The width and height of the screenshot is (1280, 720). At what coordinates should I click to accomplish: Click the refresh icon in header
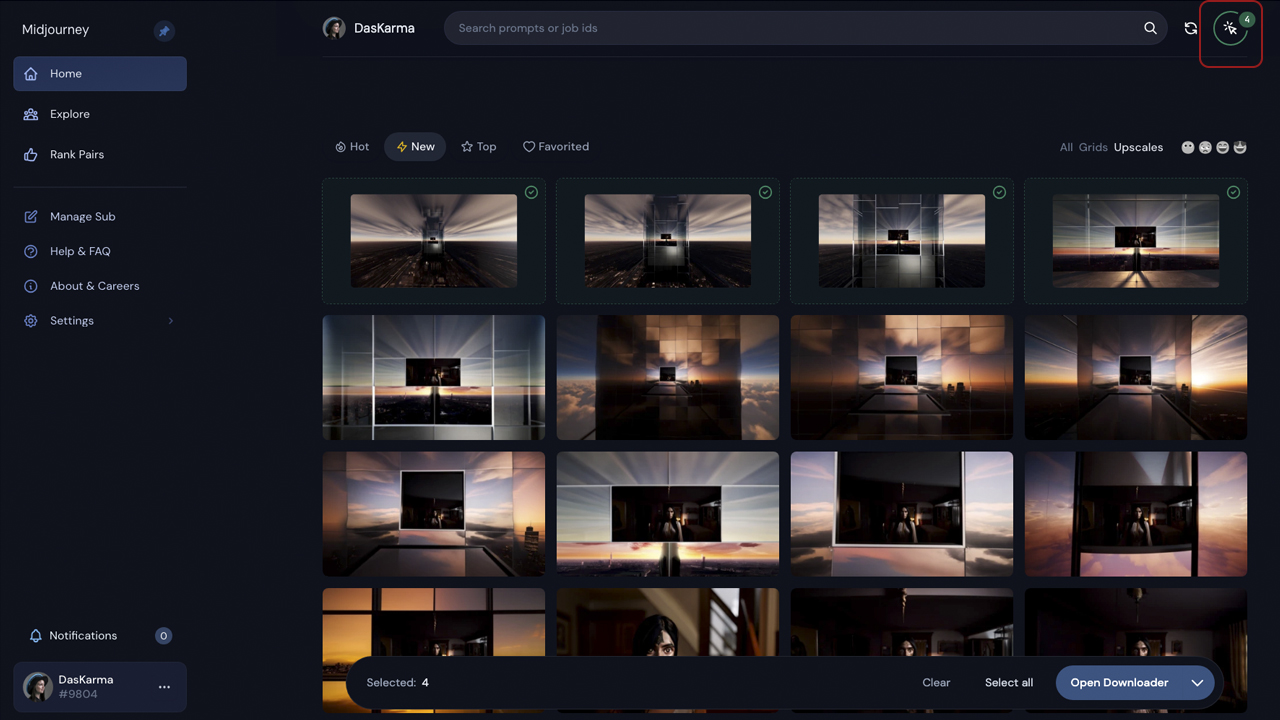pos(1190,28)
